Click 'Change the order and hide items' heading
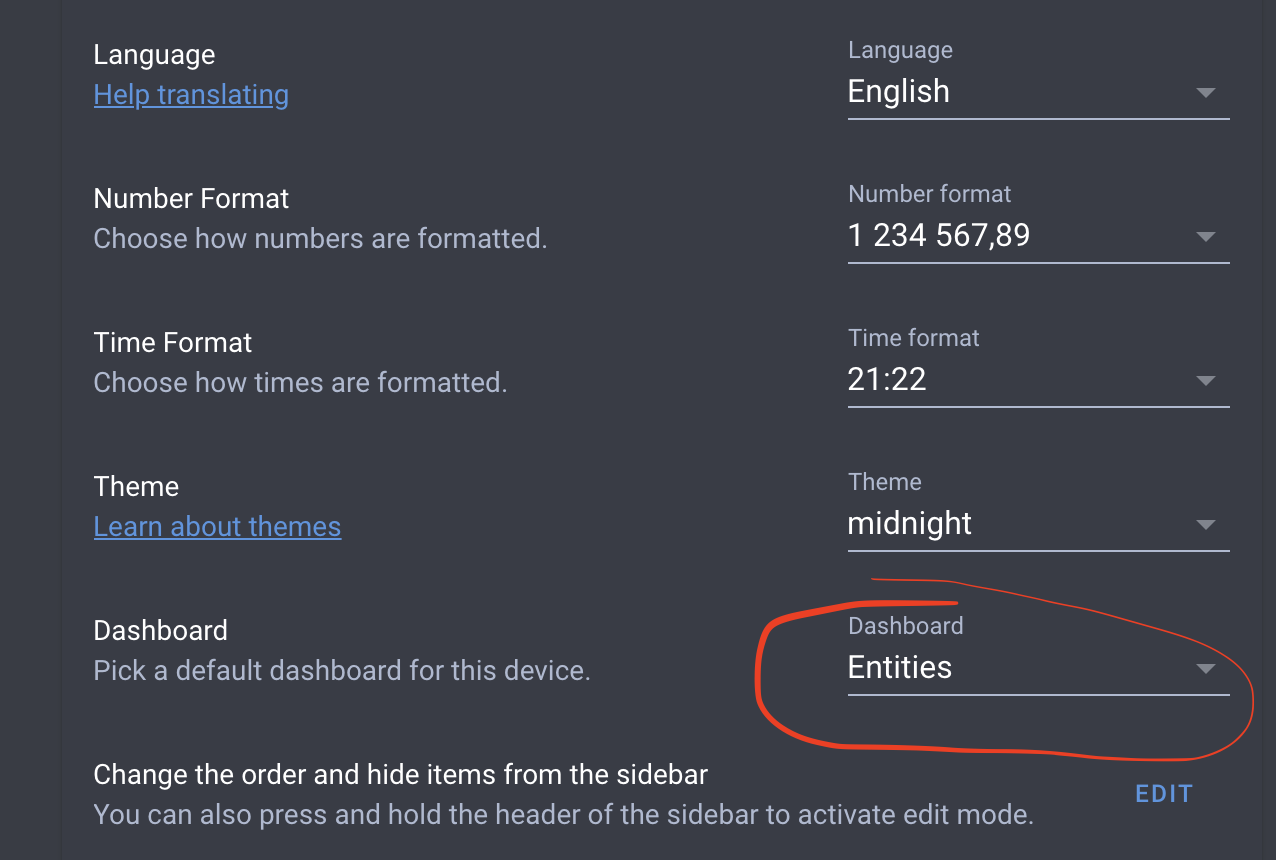Screen dimensions: 1276x860 400,775
